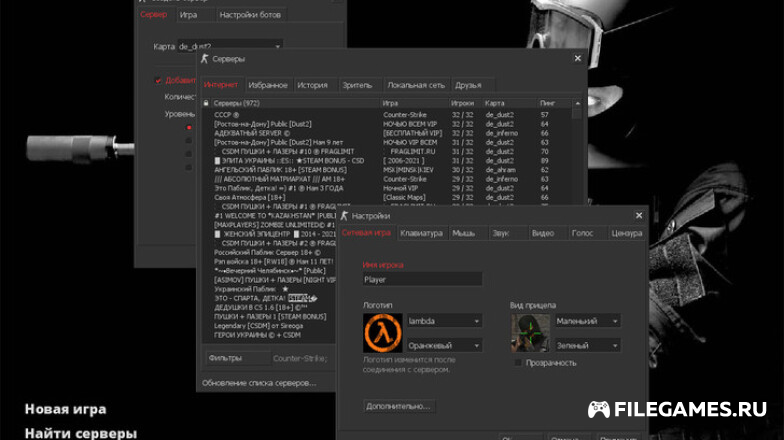The width and height of the screenshot is (784, 440).
Task: Select the red-marked level radio button
Action: (x=188, y=128)
